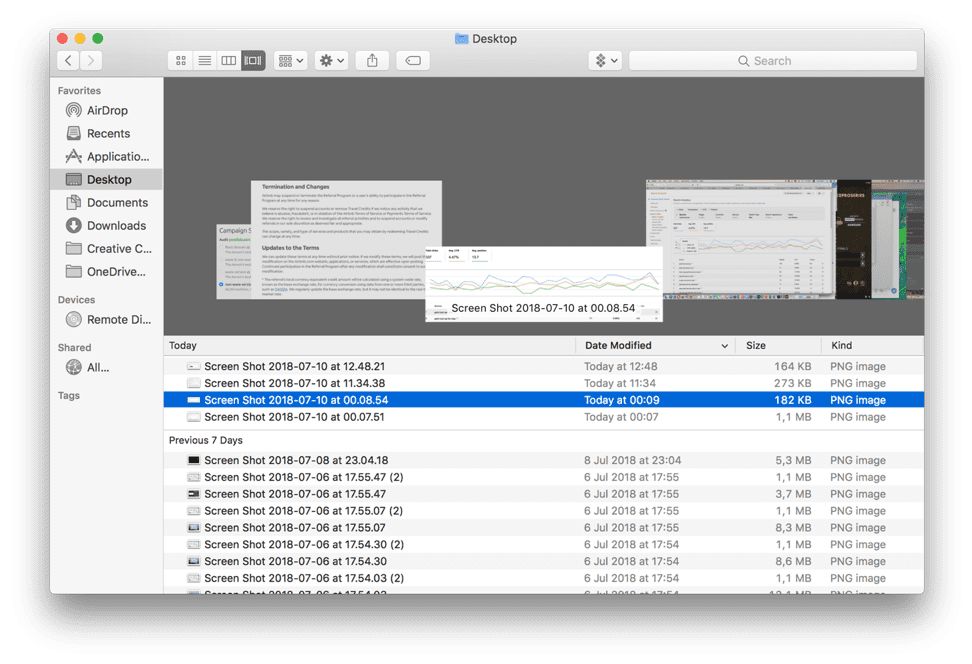Open the Action gear menu

[x=331, y=61]
